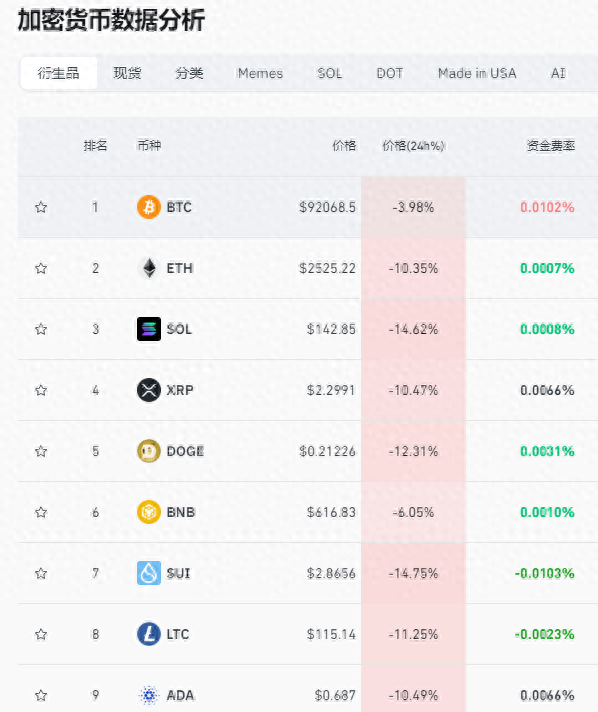Image resolution: width=598 pixels, height=712 pixels.
Task: Open the 现货 tab
Action: pos(127,73)
